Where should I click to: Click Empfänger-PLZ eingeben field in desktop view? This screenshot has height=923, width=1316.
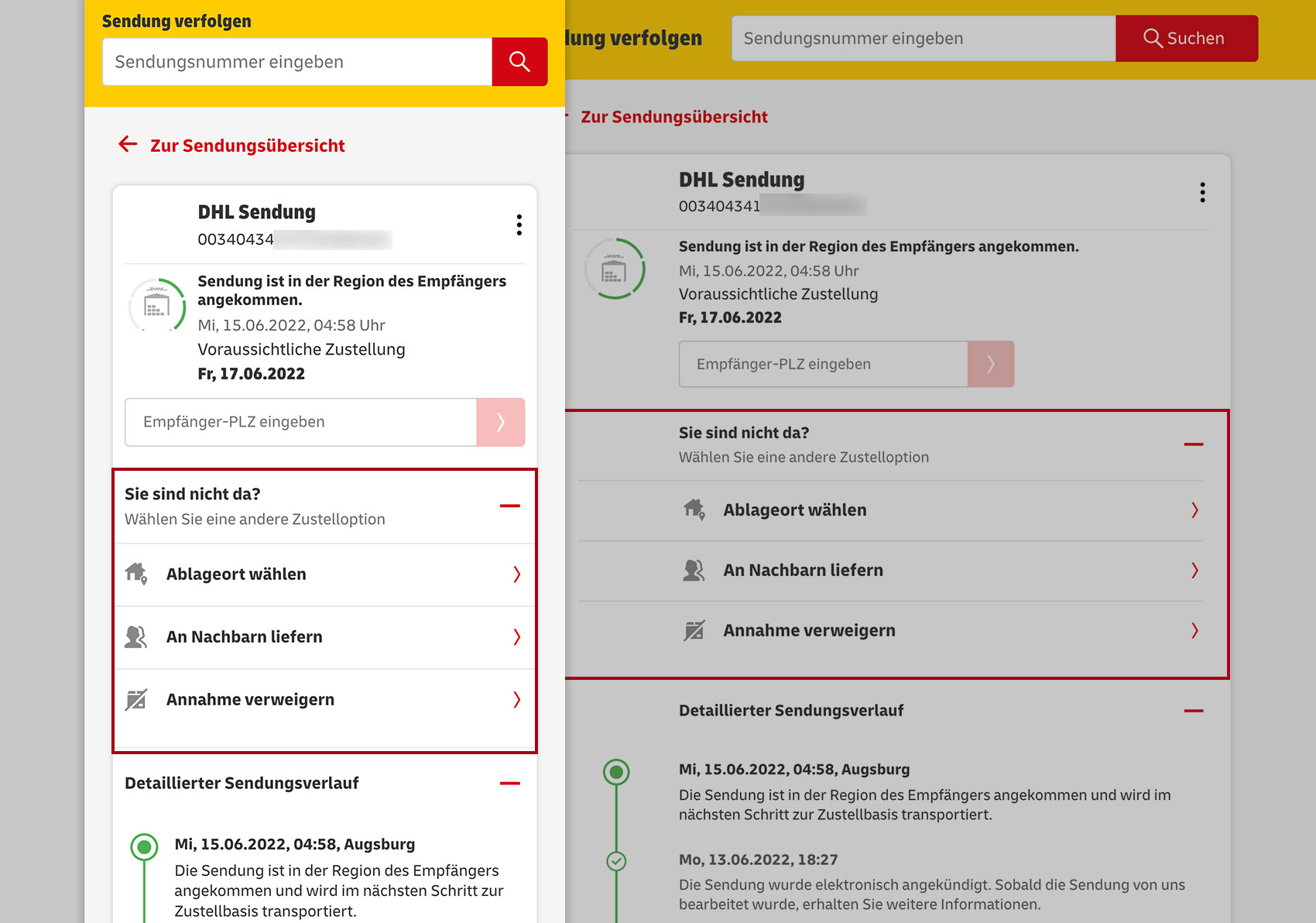(824, 364)
